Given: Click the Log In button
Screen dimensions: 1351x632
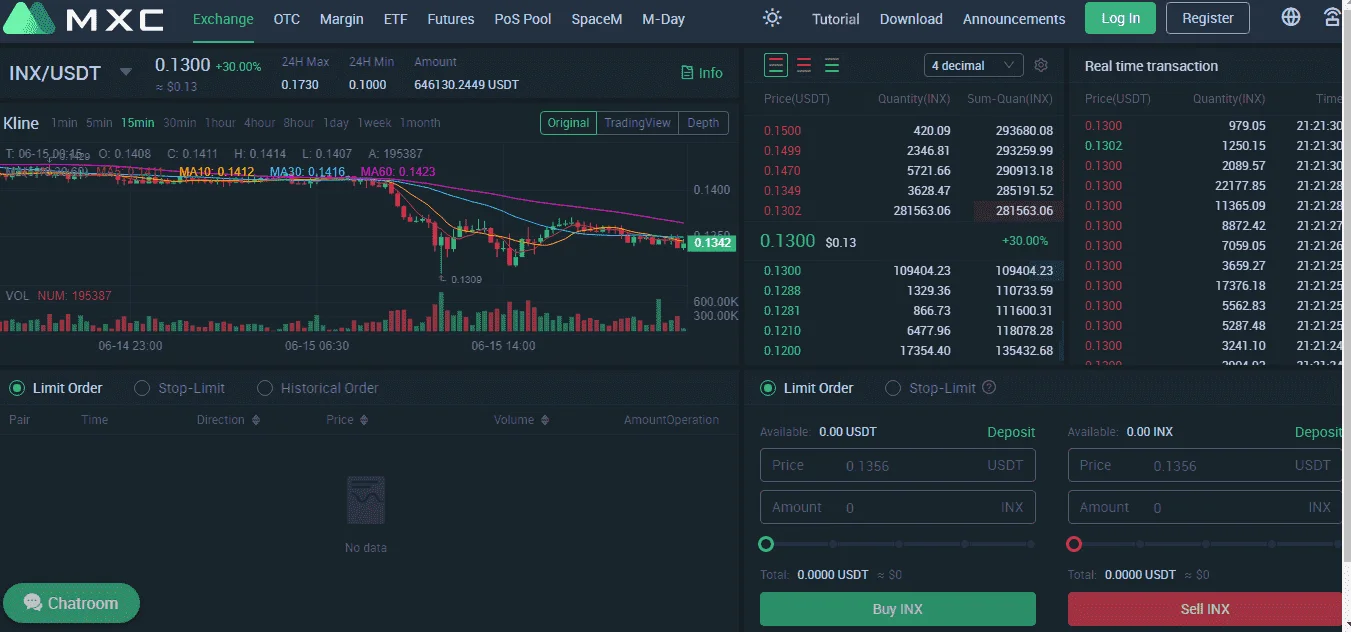Looking at the screenshot, I should tap(1120, 18).
